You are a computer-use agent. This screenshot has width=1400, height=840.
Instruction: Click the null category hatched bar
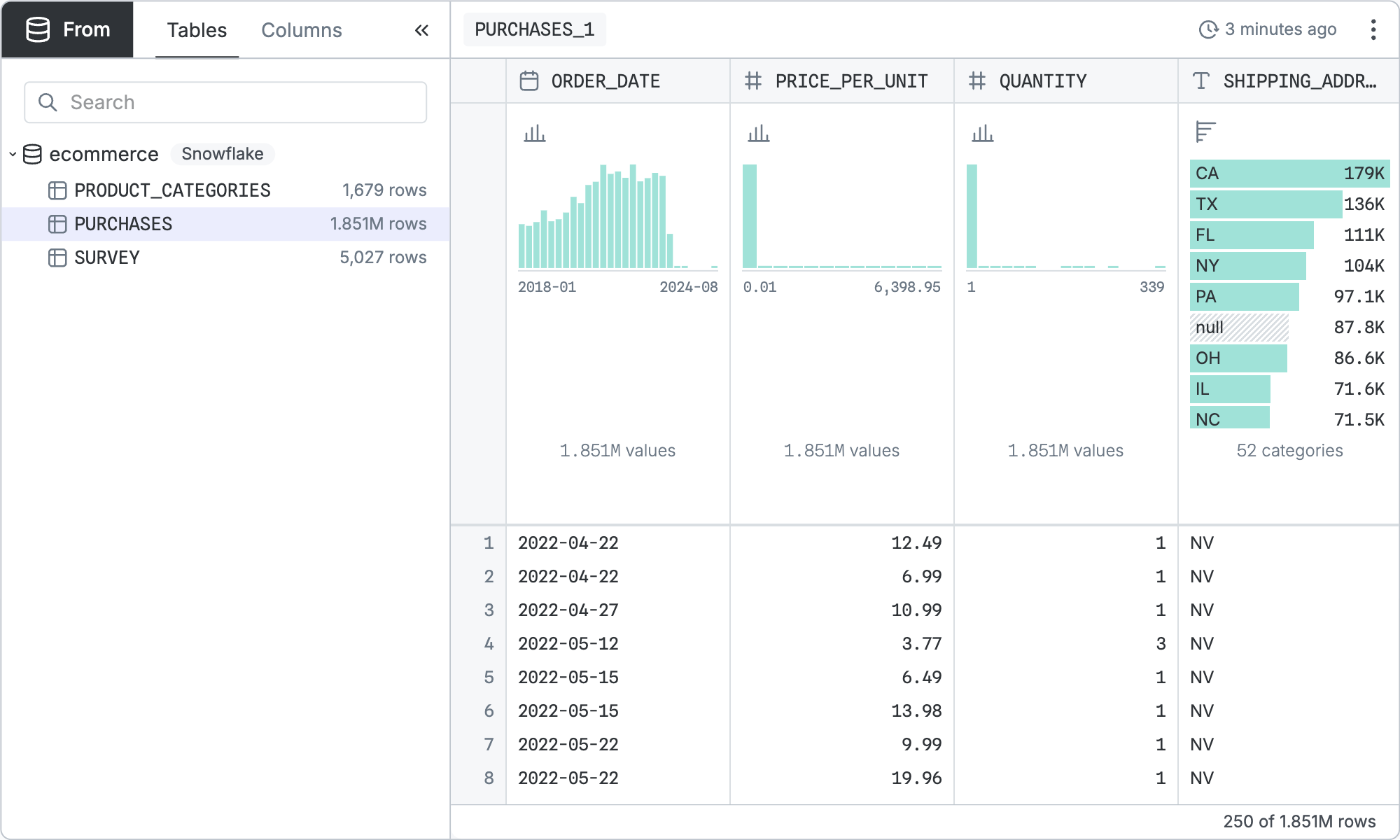1239,328
